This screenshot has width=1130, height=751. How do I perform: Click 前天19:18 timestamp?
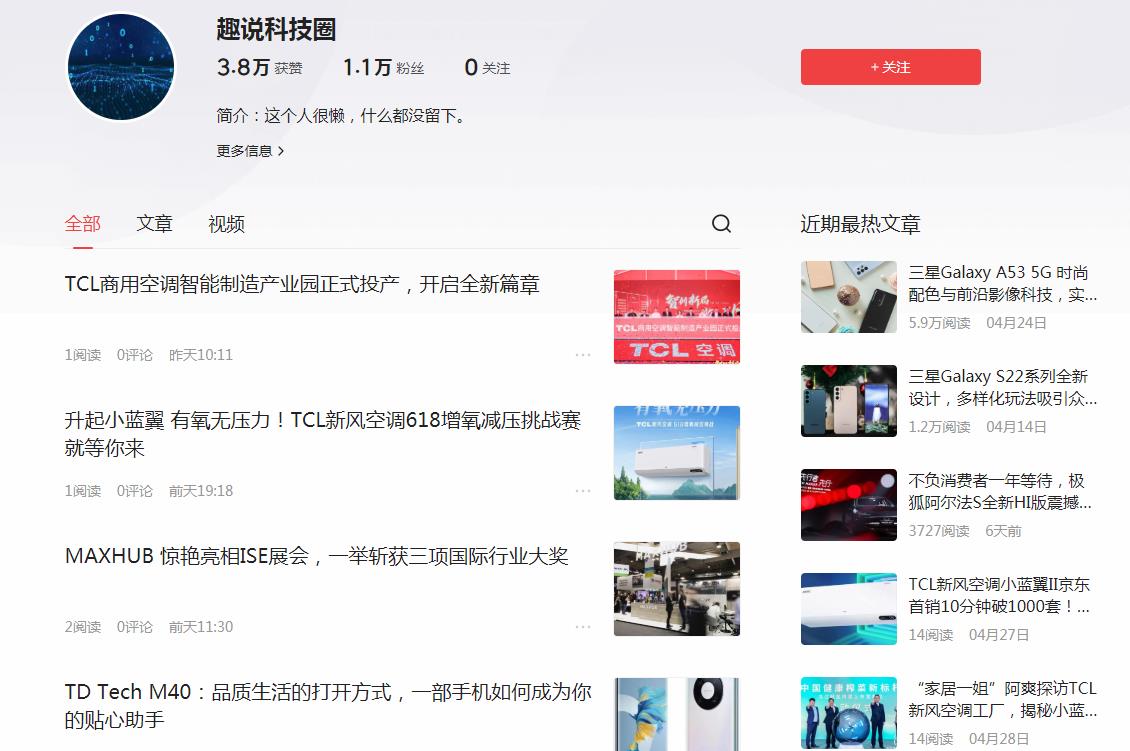(x=200, y=491)
